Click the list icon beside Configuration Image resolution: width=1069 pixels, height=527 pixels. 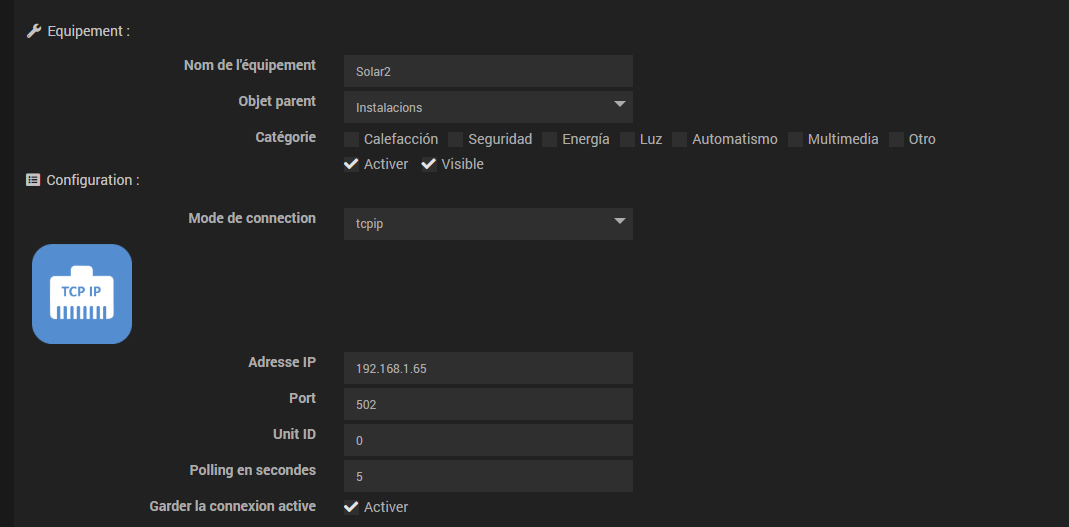[33, 181]
